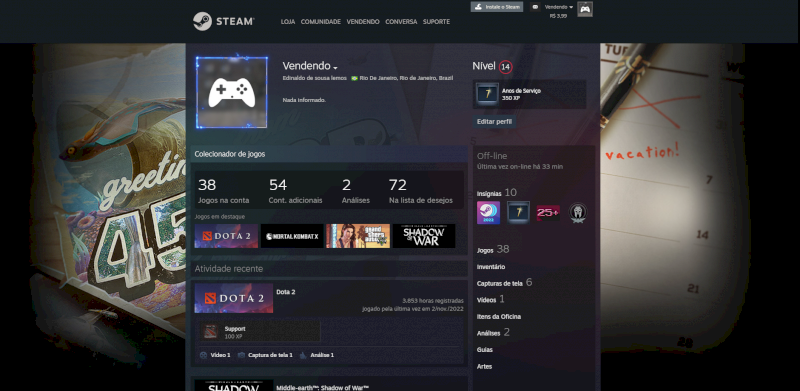Open the Inventário sidebar link
Screen dimensions: 800x391
491,267
